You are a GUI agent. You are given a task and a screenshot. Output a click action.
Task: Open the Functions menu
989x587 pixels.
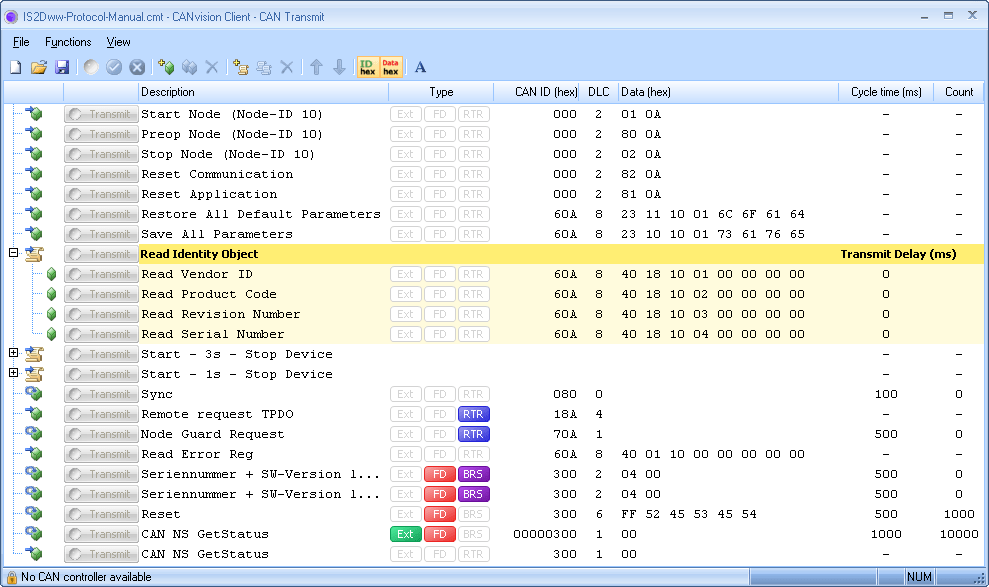[67, 42]
